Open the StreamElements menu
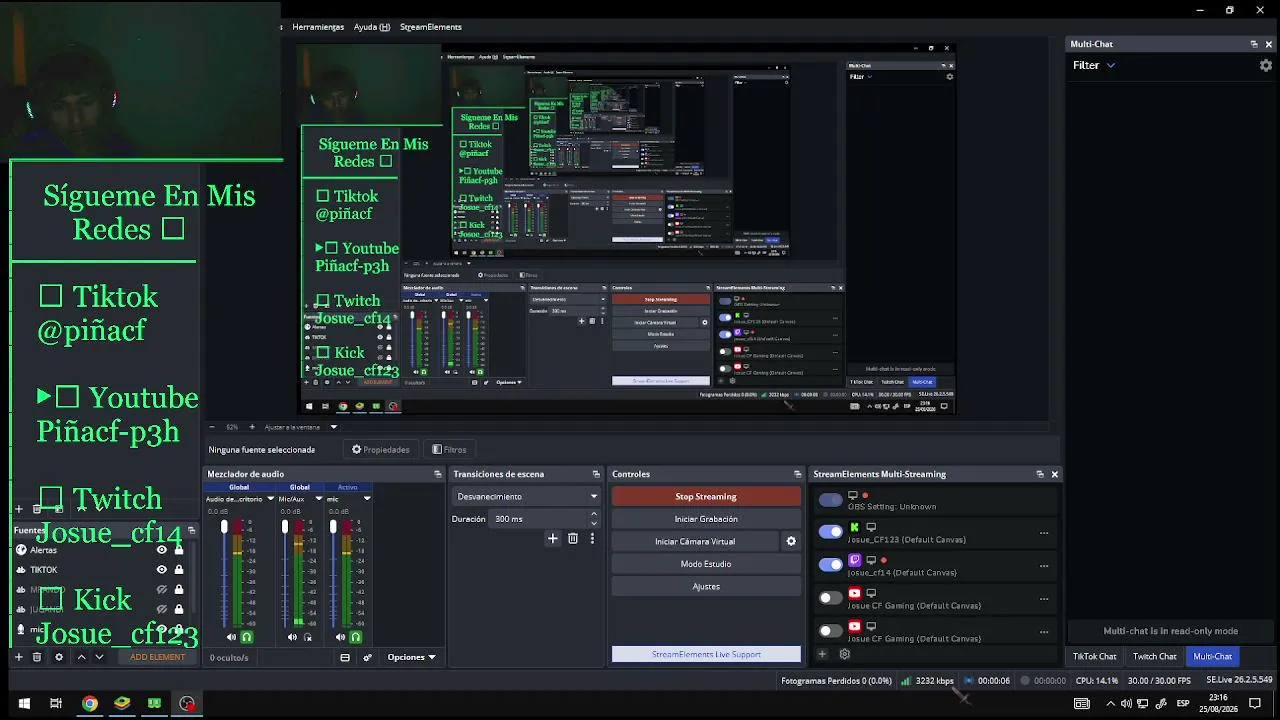Viewport: 1280px width, 720px height. pyautogui.click(x=431, y=27)
